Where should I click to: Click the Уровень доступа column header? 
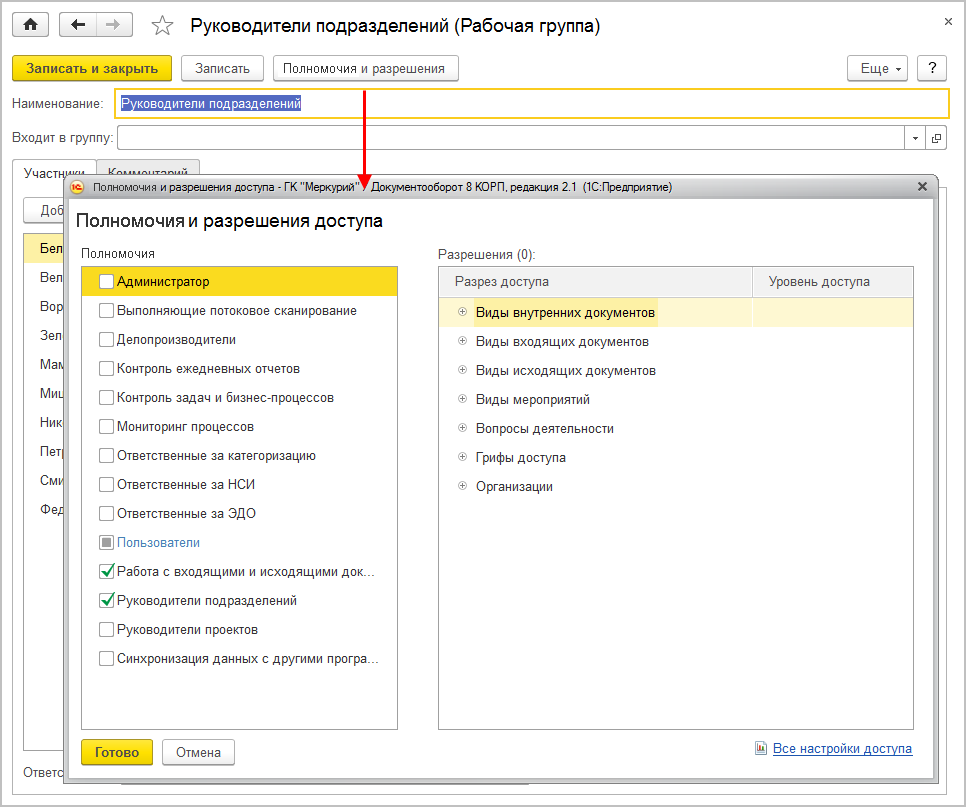(833, 282)
